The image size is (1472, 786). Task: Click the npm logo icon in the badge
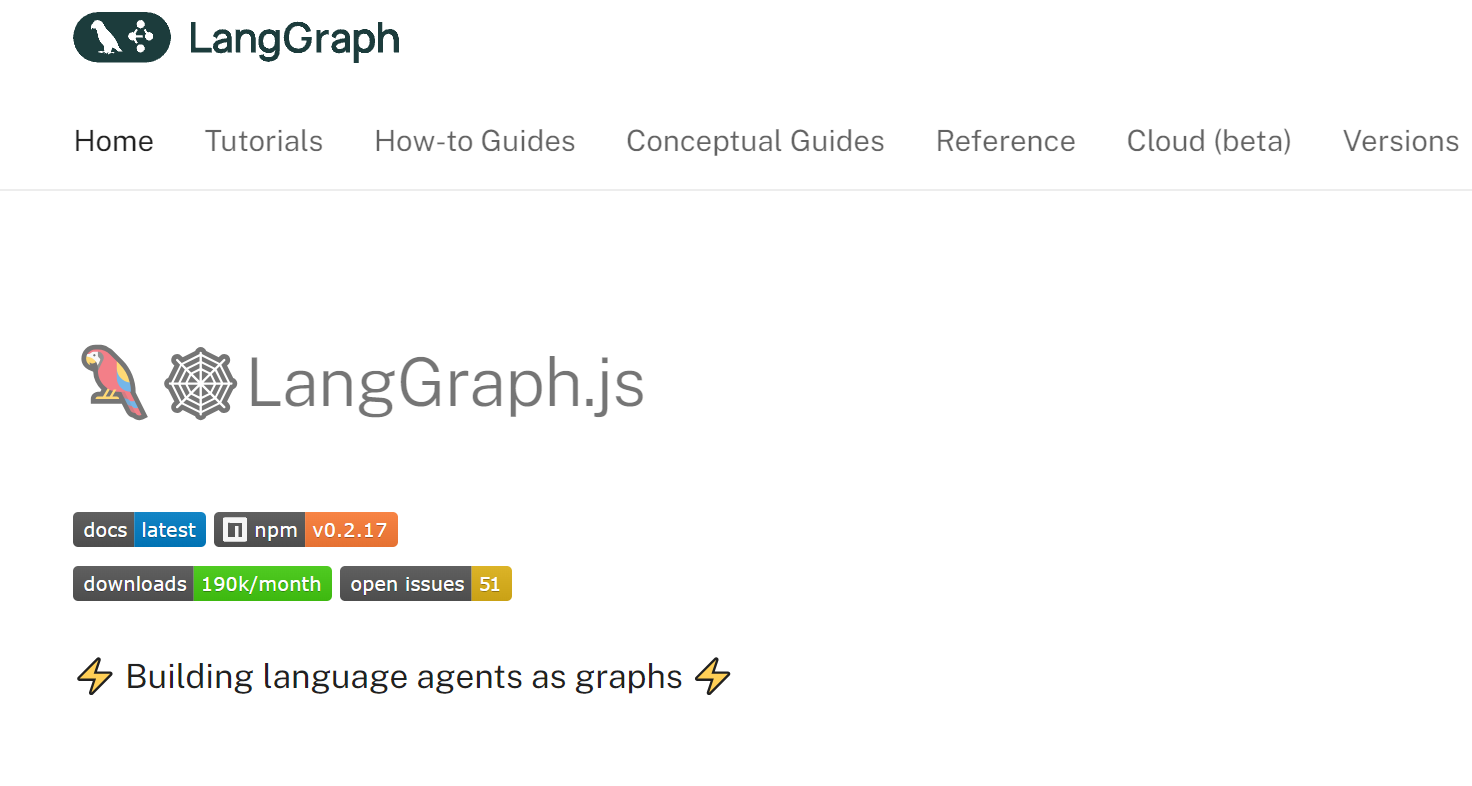[234, 530]
